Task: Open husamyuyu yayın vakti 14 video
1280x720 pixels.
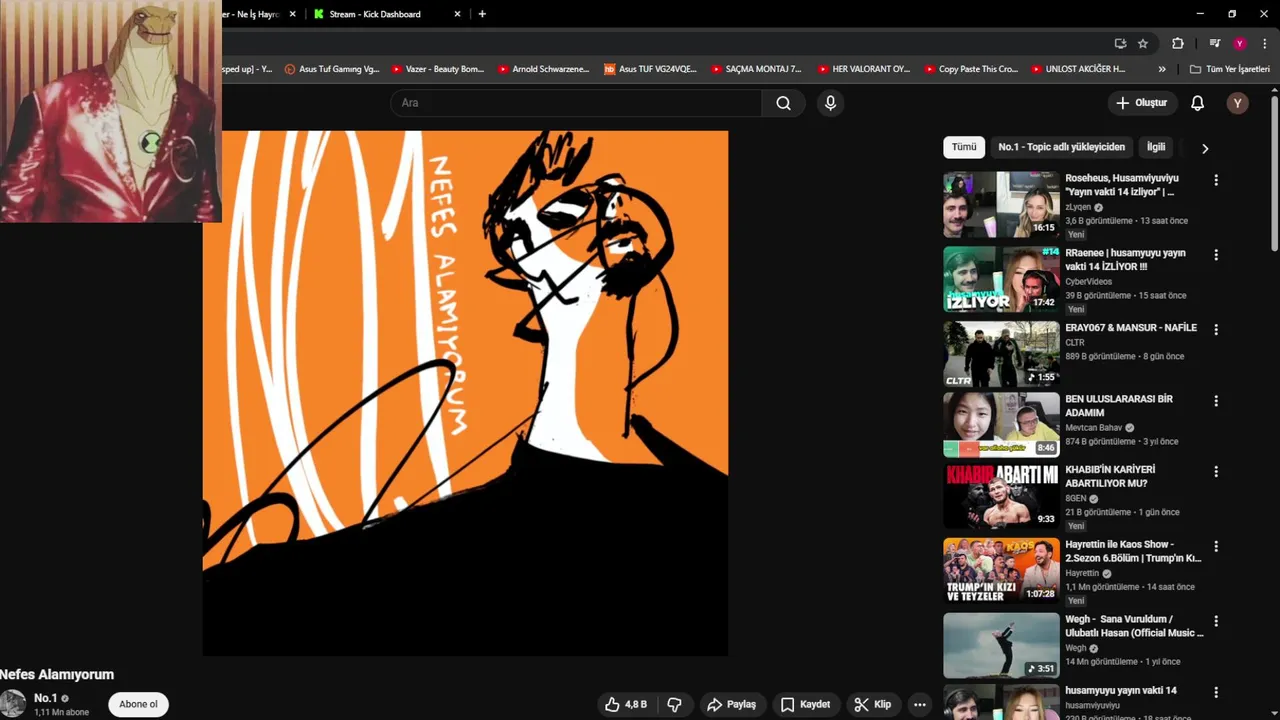Action: click(x=1121, y=690)
